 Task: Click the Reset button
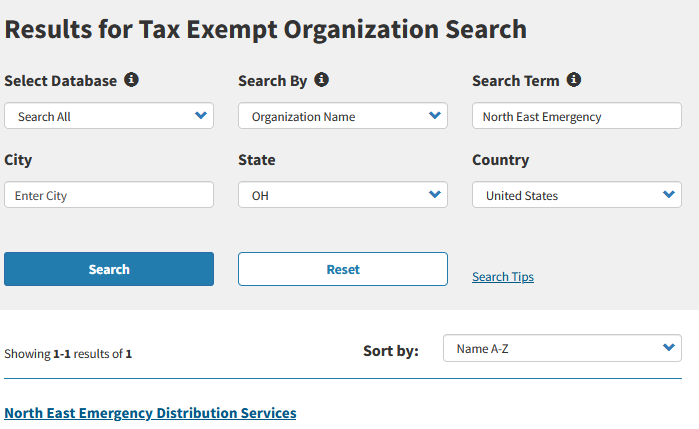(343, 269)
